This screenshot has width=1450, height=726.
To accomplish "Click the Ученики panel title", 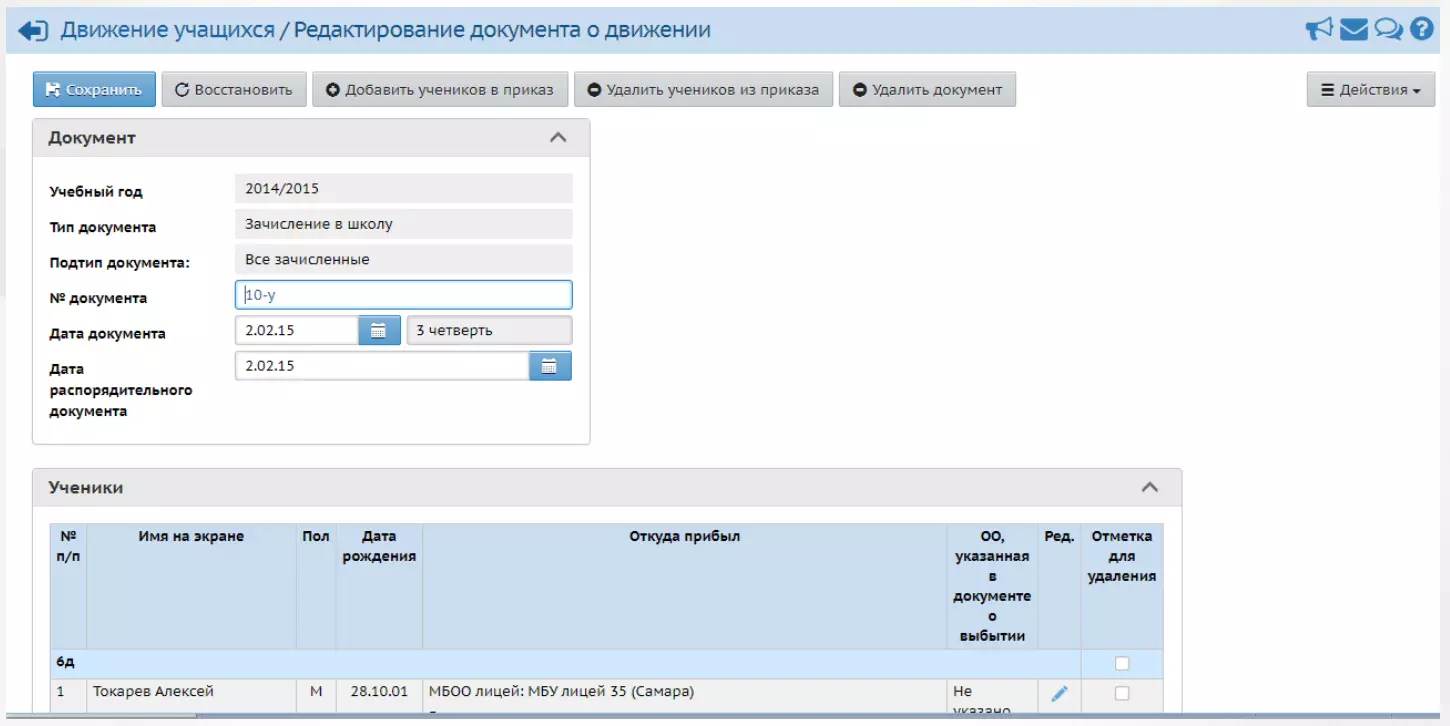I will 86,487.
